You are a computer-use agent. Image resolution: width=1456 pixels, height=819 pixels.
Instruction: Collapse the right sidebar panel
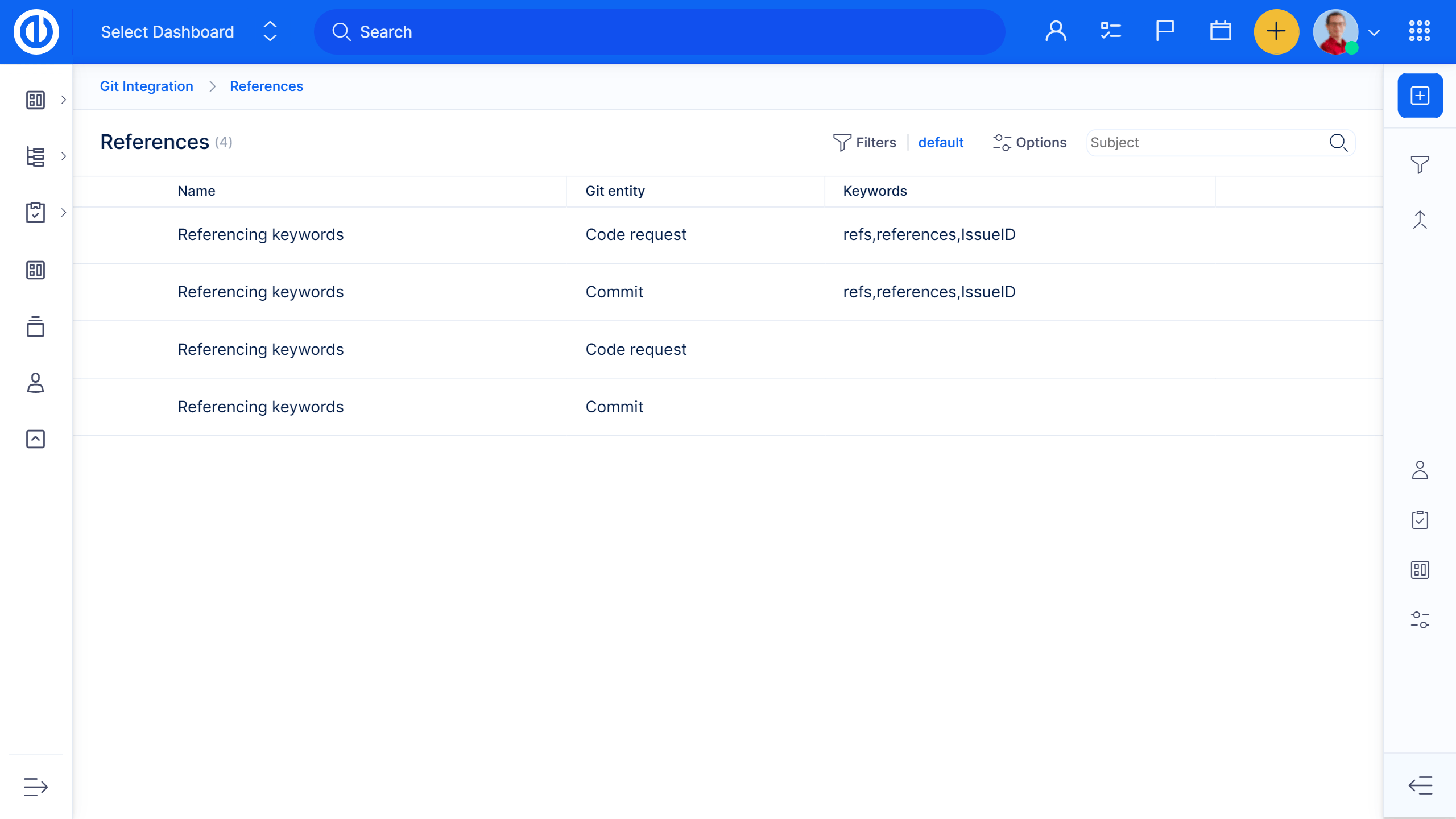(x=1420, y=785)
